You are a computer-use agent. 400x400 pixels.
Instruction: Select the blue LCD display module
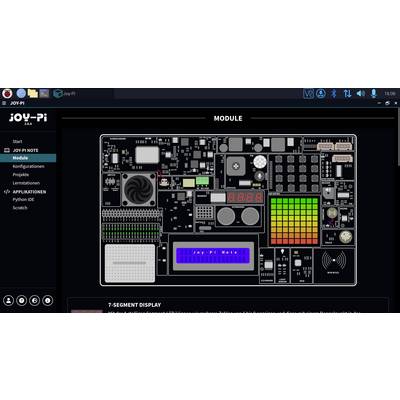(x=213, y=255)
